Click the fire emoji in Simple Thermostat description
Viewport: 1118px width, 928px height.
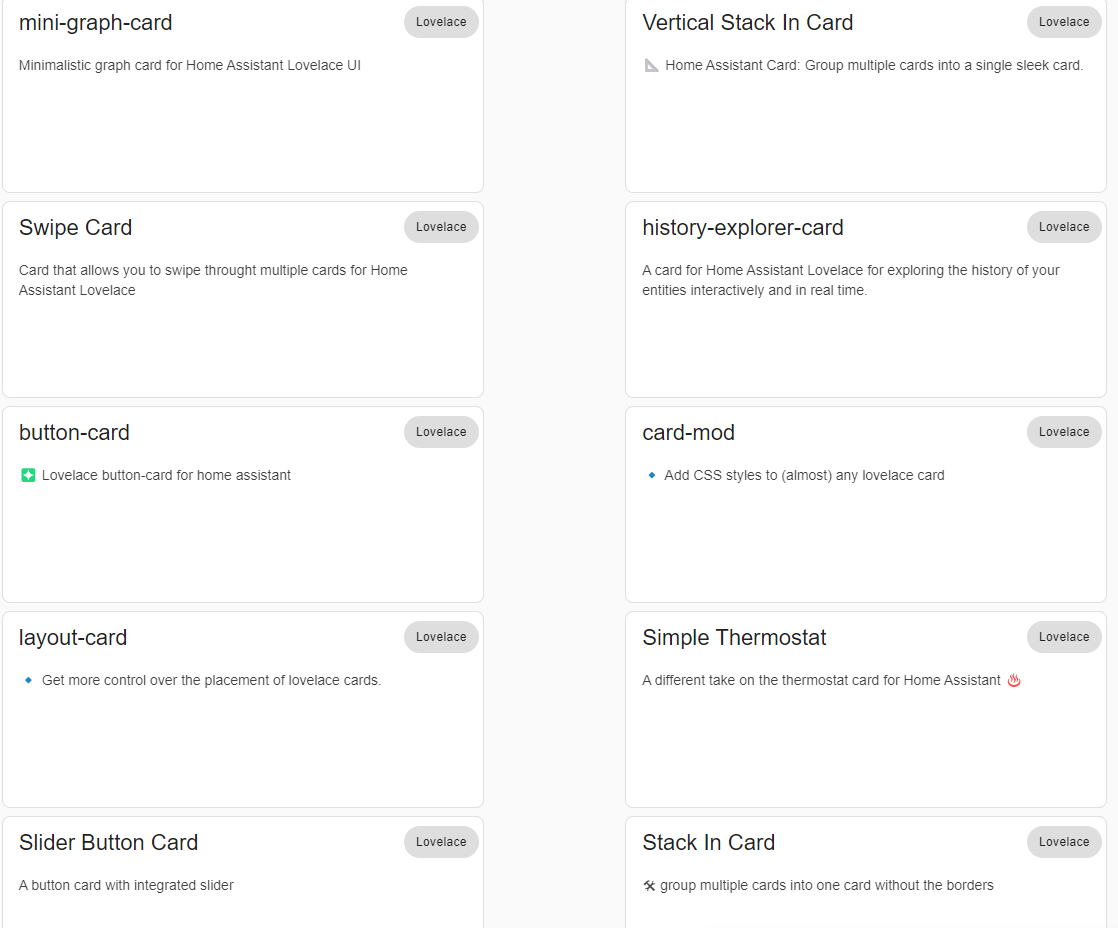pyautogui.click(x=1014, y=680)
